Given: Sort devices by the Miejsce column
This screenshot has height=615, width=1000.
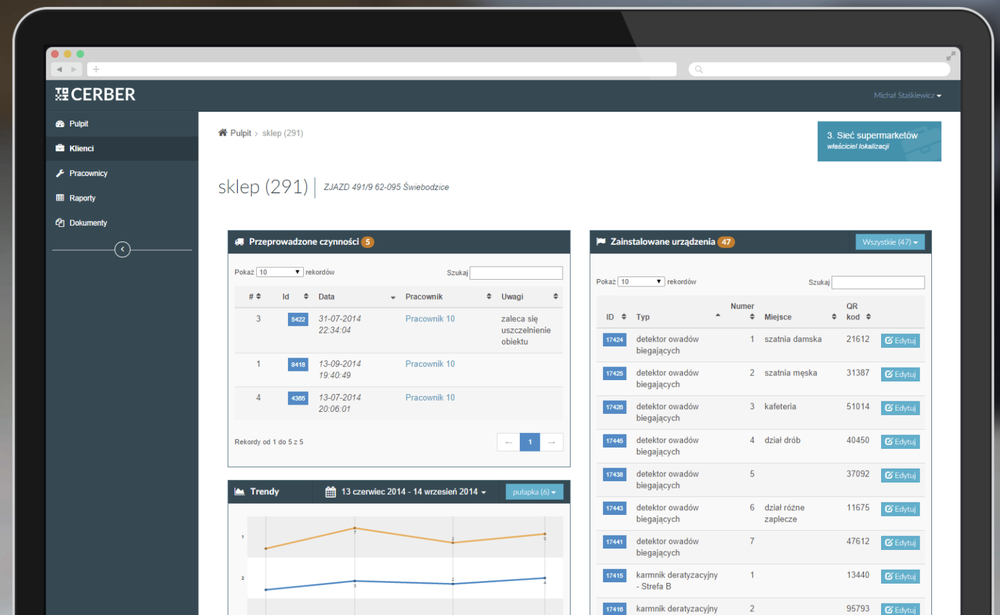Looking at the screenshot, I should pyautogui.click(x=800, y=317).
